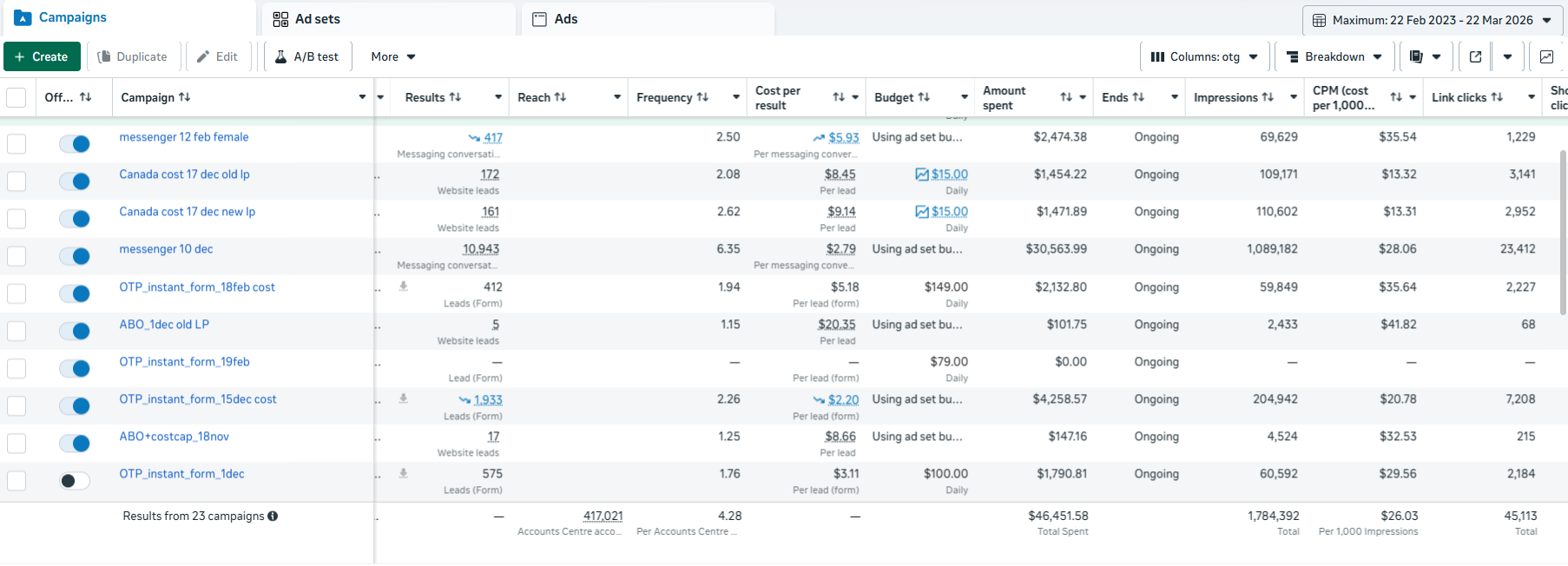Check the select-all header checkbox

click(x=16, y=97)
